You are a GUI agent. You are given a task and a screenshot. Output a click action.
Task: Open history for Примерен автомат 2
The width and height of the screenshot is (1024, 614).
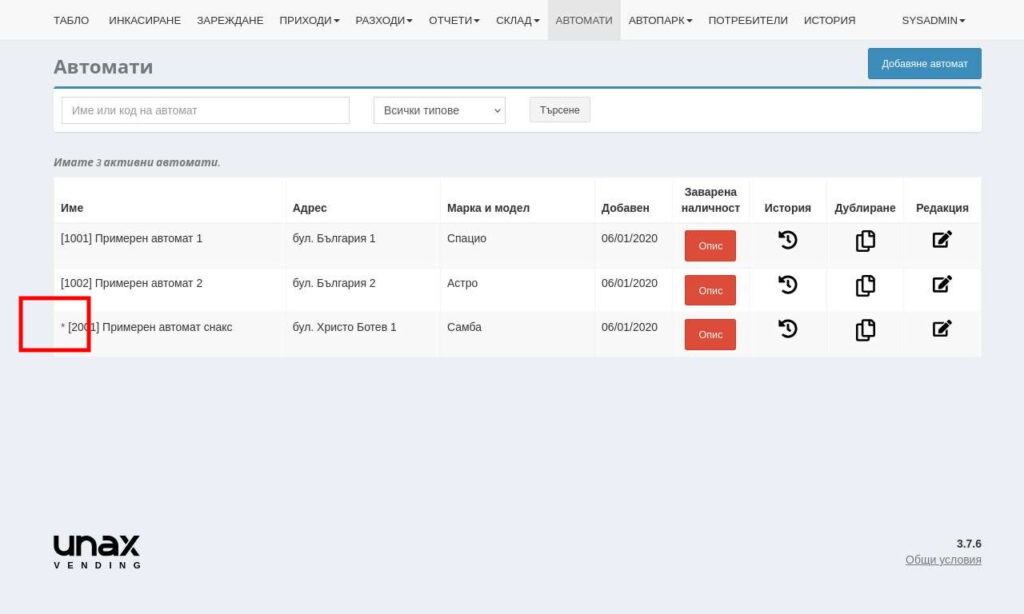(788, 284)
